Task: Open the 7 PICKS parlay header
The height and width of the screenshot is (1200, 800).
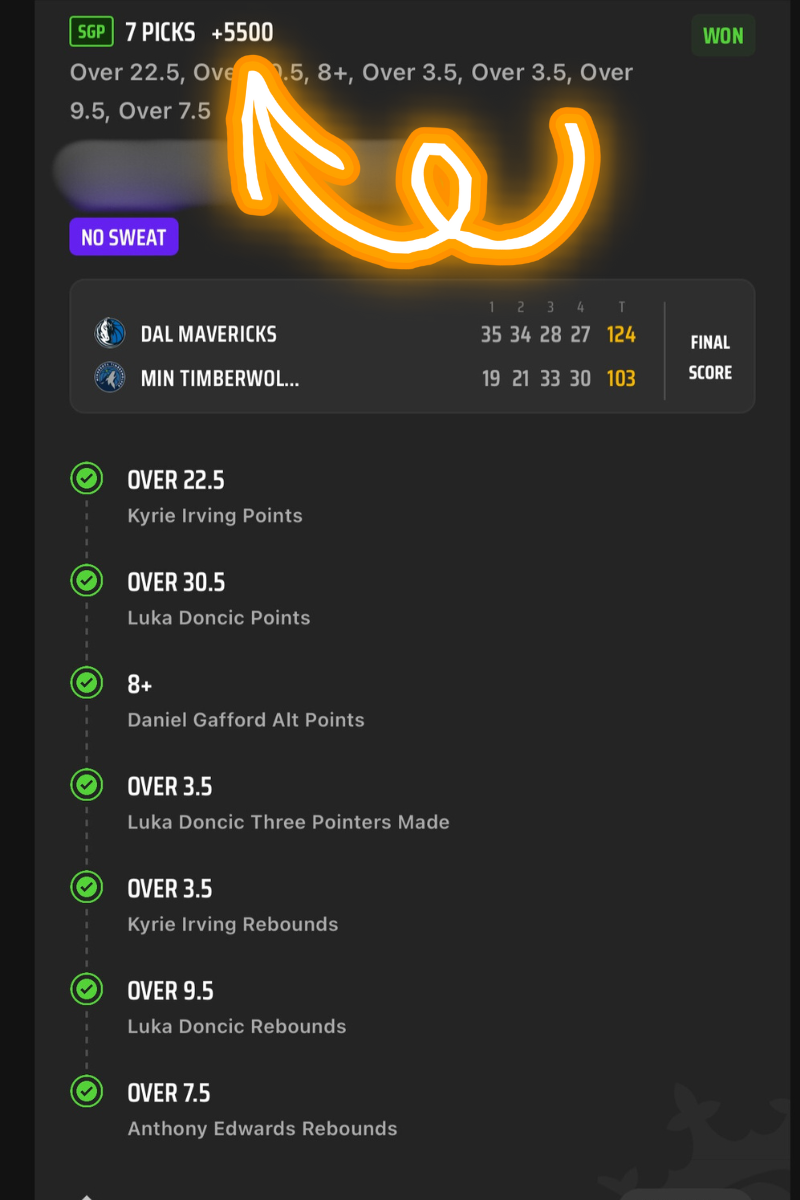Action: click(x=160, y=32)
